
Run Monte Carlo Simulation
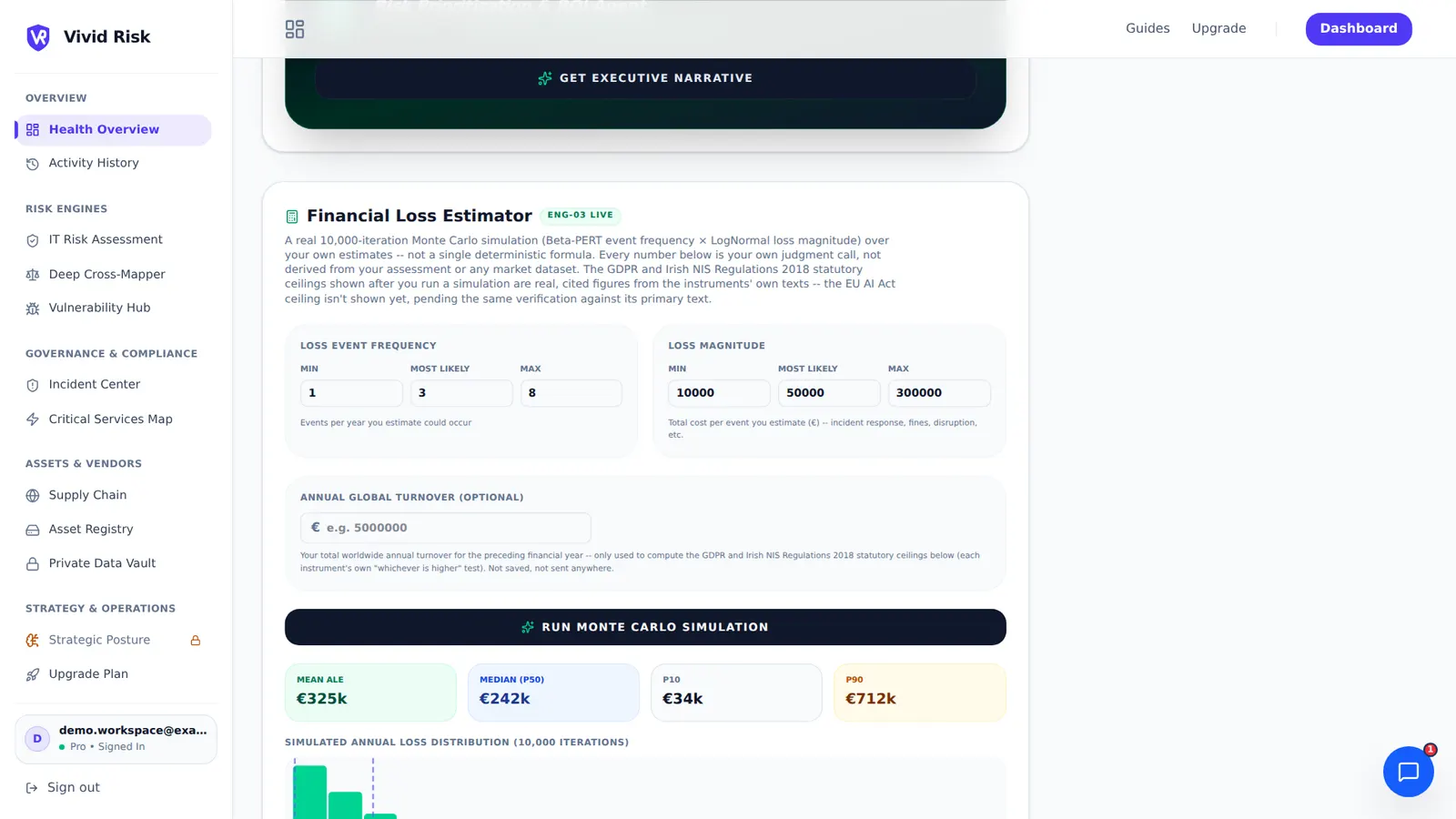pos(645,627)
